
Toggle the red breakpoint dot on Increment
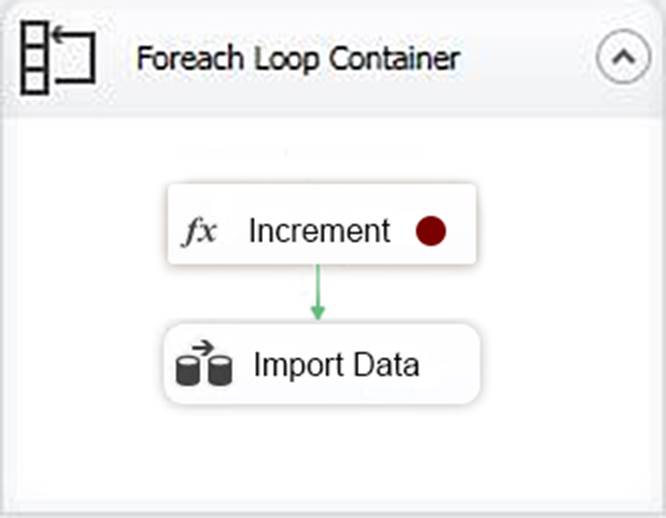(431, 231)
